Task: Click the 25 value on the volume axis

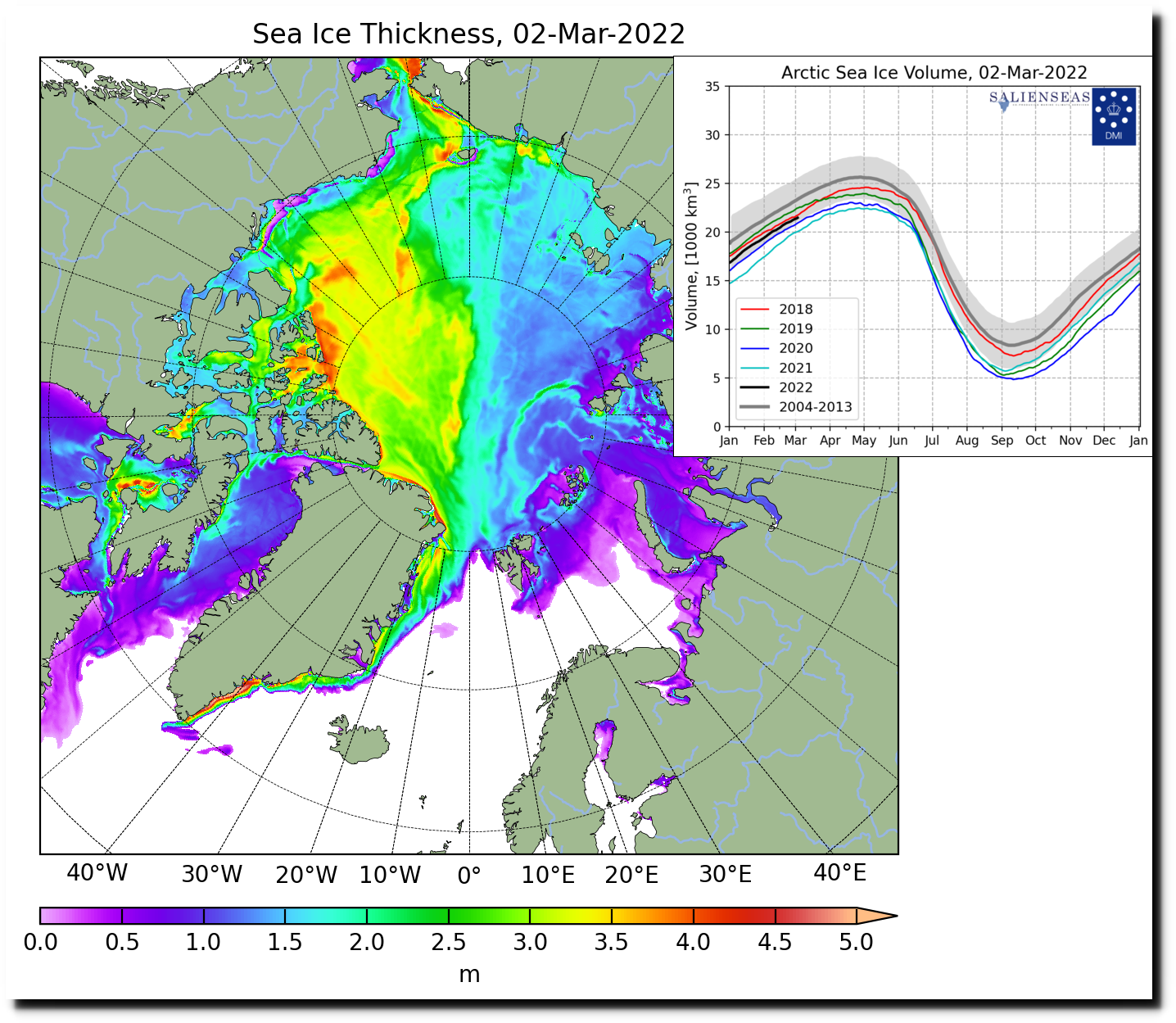Action: pos(712,183)
